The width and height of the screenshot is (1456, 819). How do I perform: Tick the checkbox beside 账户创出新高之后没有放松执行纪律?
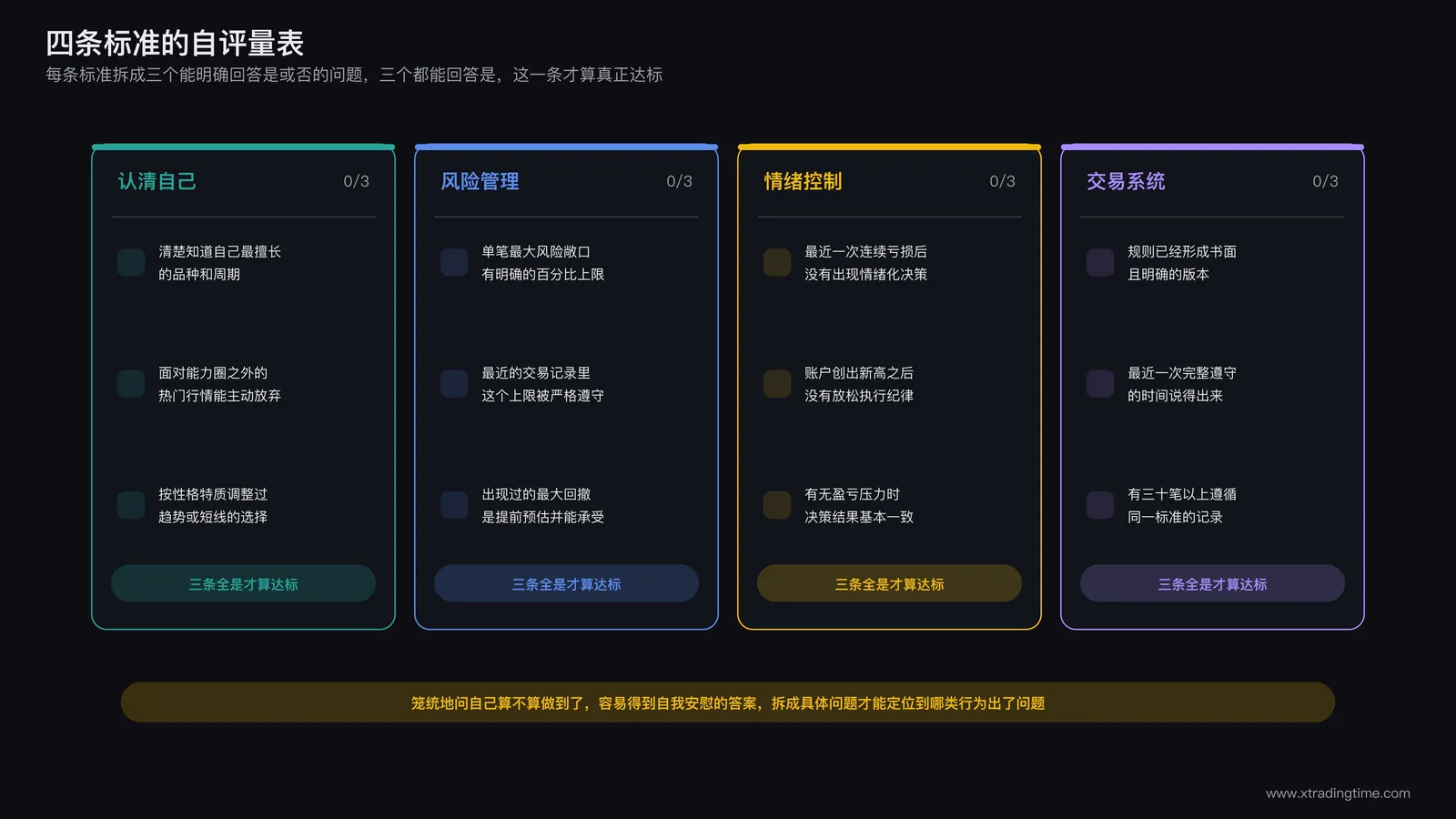pos(777,384)
